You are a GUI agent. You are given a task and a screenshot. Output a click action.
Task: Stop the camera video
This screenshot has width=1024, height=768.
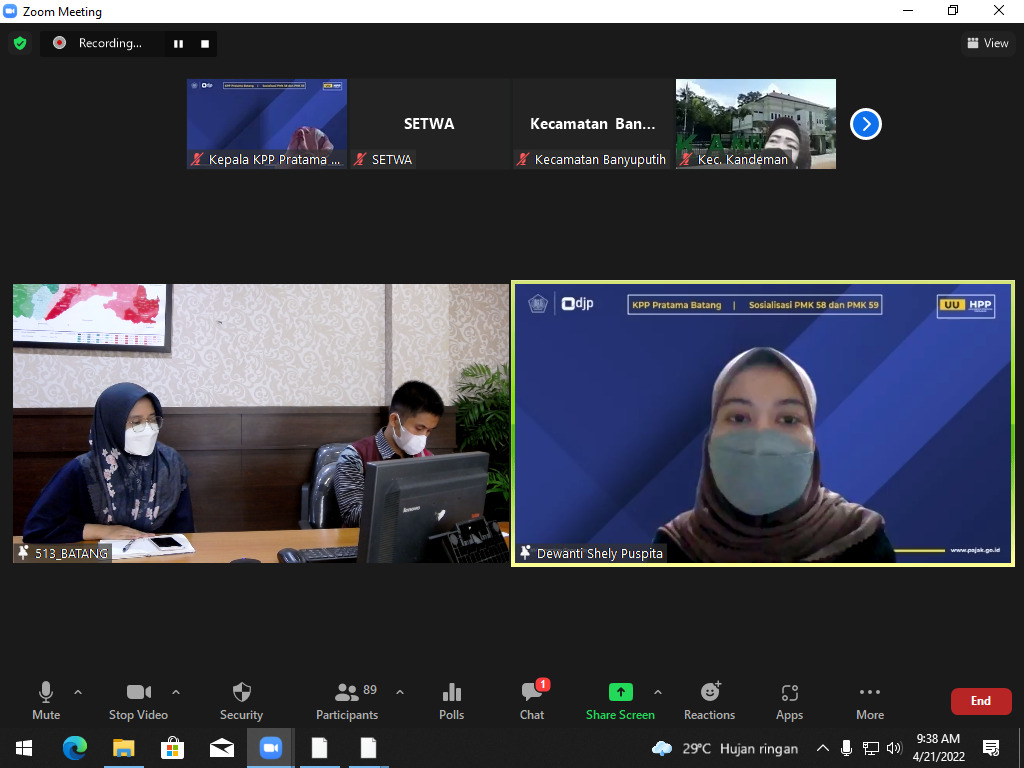click(x=138, y=701)
